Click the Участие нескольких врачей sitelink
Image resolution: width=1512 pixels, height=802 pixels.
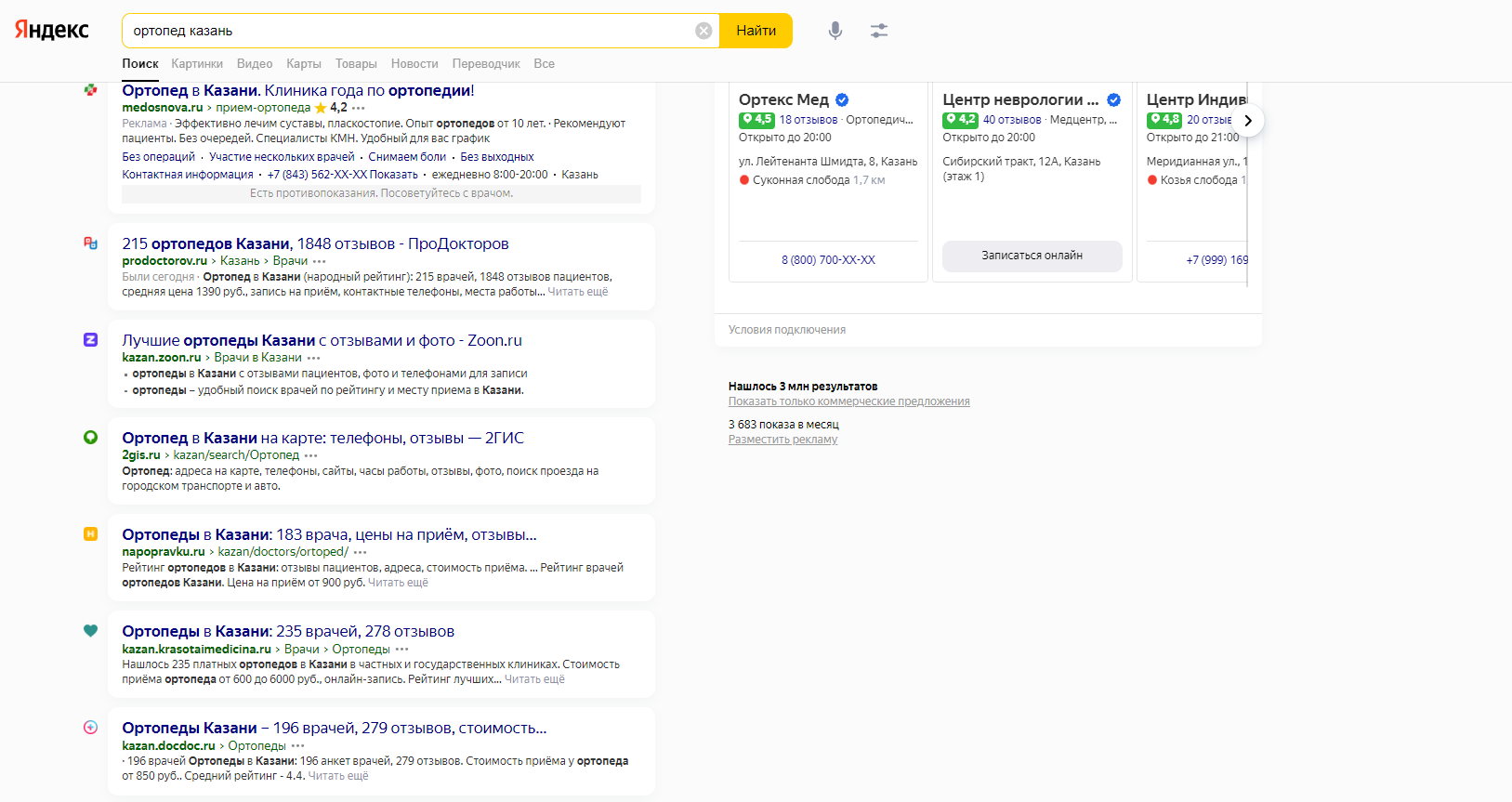point(282,157)
